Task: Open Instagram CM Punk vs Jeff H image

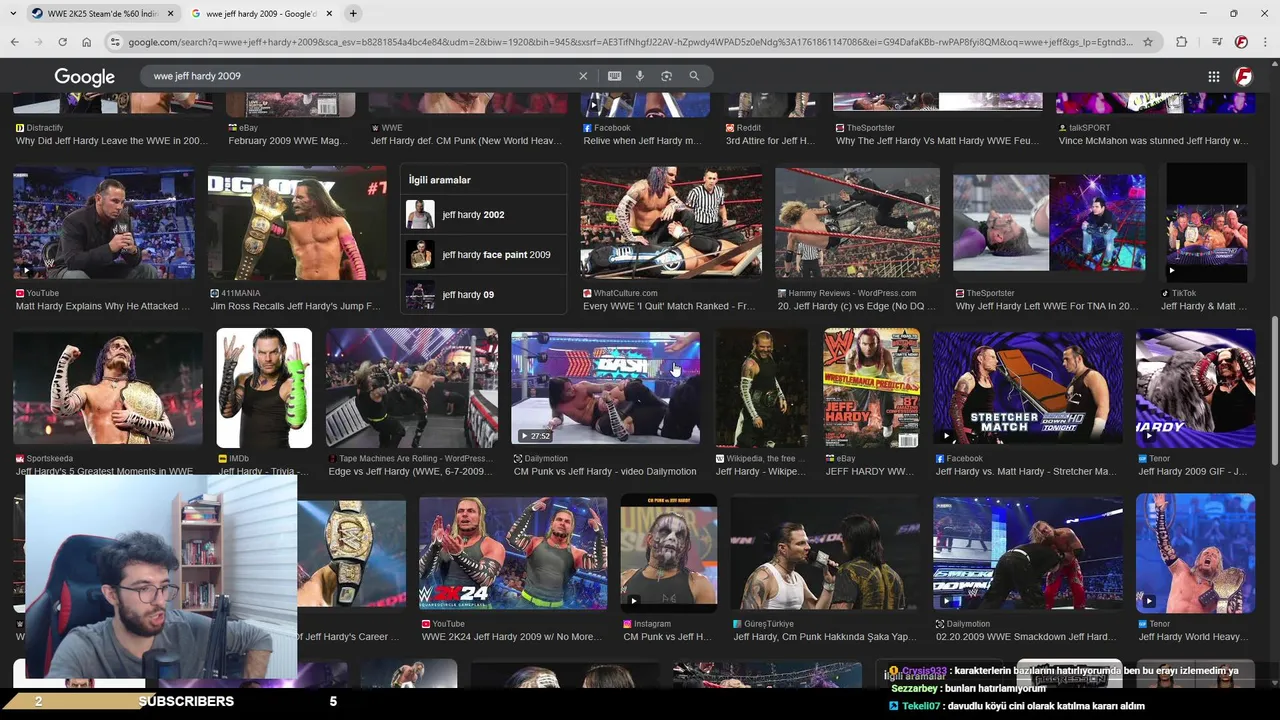Action: pos(668,553)
